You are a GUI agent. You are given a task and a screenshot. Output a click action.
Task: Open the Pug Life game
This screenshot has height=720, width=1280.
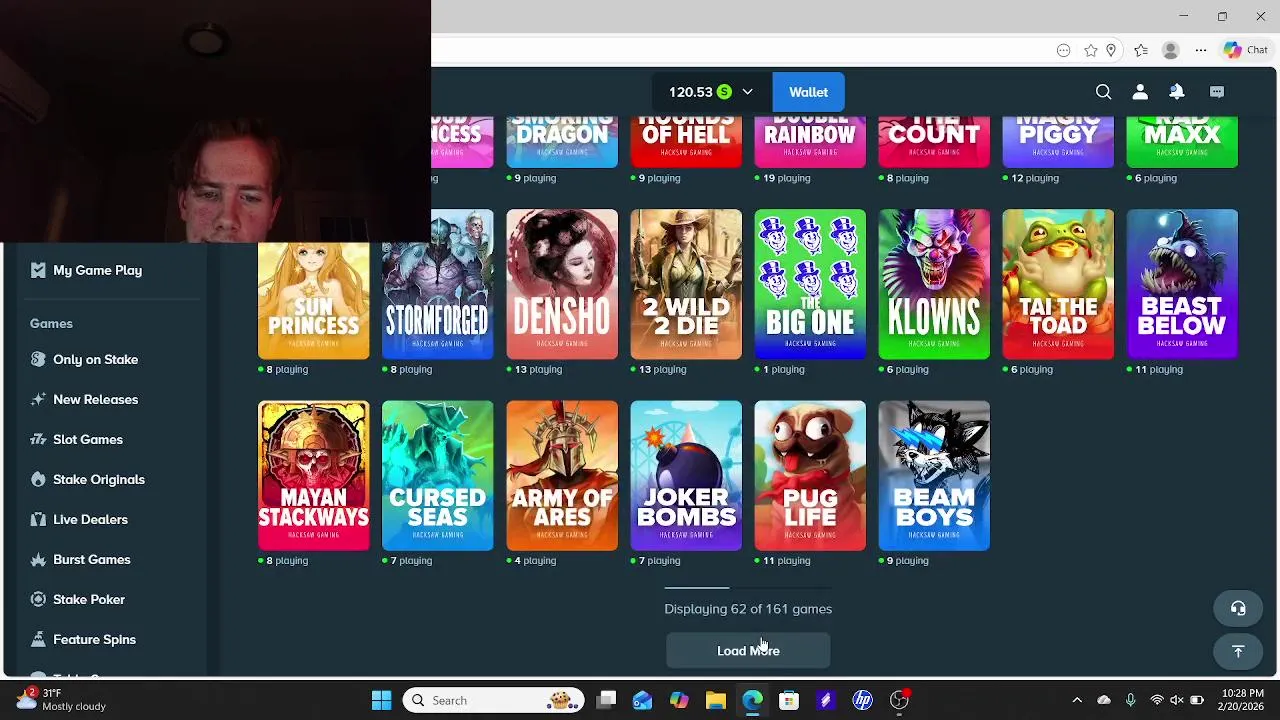point(810,476)
